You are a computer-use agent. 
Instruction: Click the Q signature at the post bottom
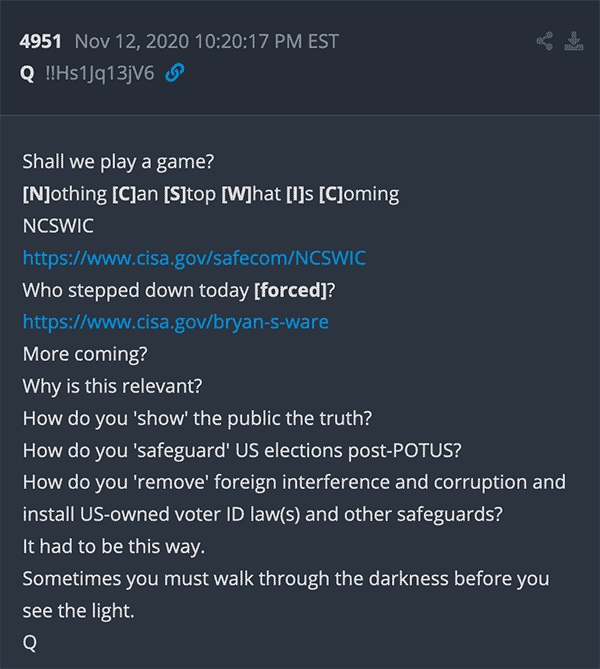(x=29, y=643)
